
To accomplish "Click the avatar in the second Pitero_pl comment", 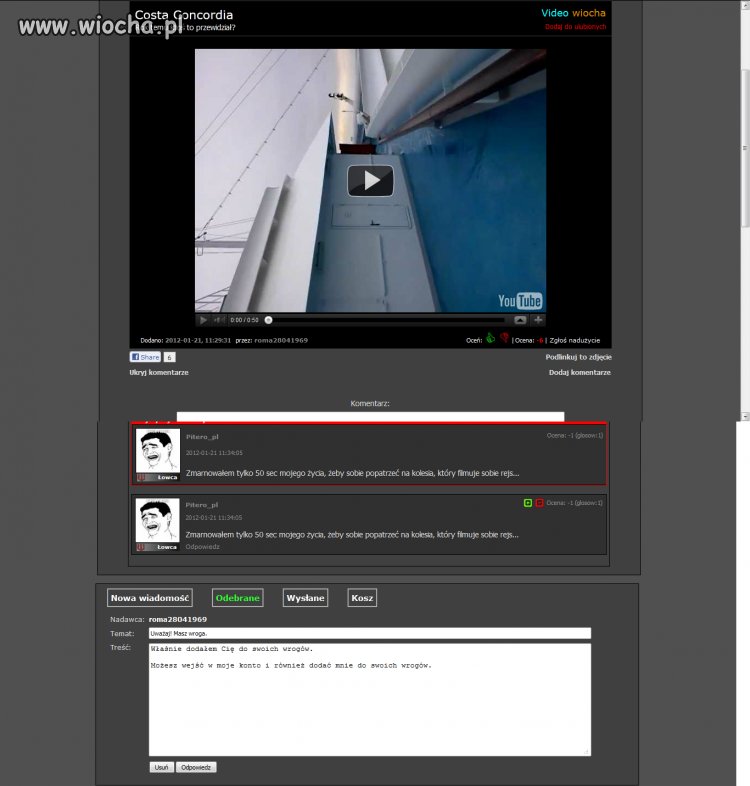I will 157,520.
